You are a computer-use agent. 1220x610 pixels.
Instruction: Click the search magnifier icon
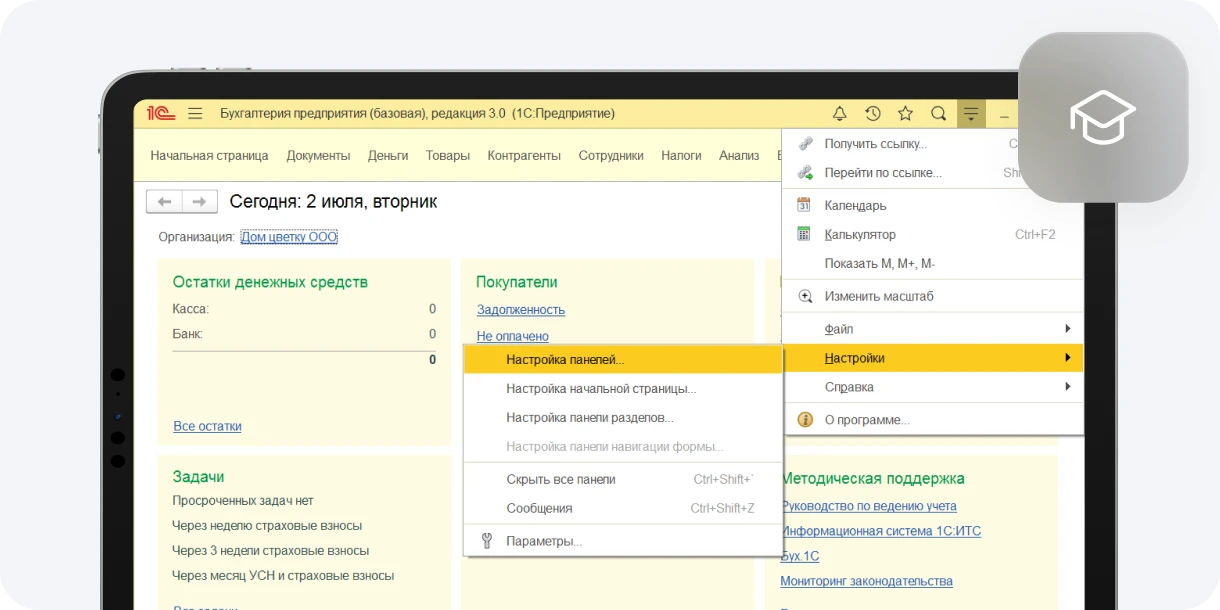[x=938, y=114]
